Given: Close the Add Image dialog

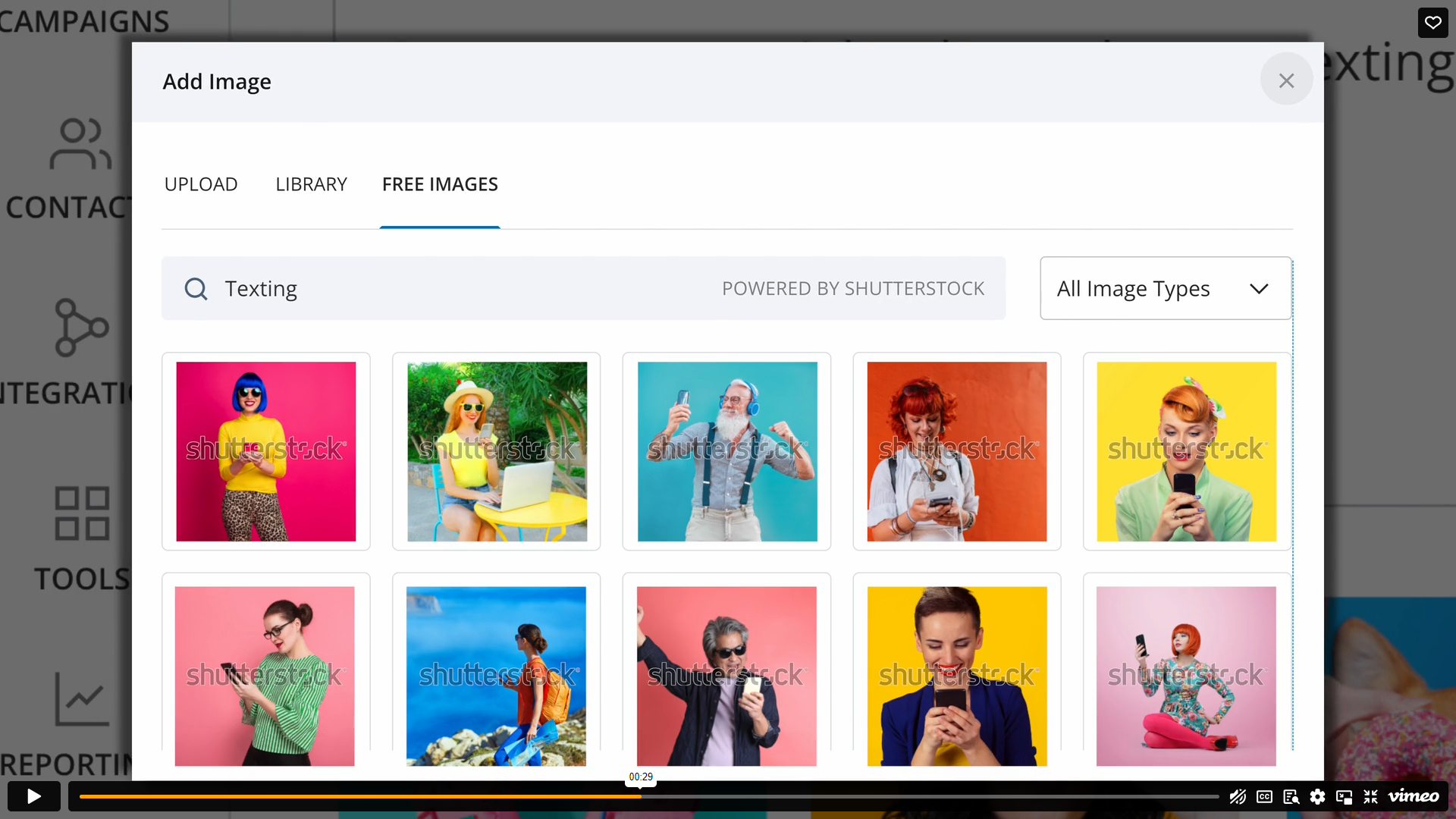Looking at the screenshot, I should pyautogui.click(x=1286, y=80).
